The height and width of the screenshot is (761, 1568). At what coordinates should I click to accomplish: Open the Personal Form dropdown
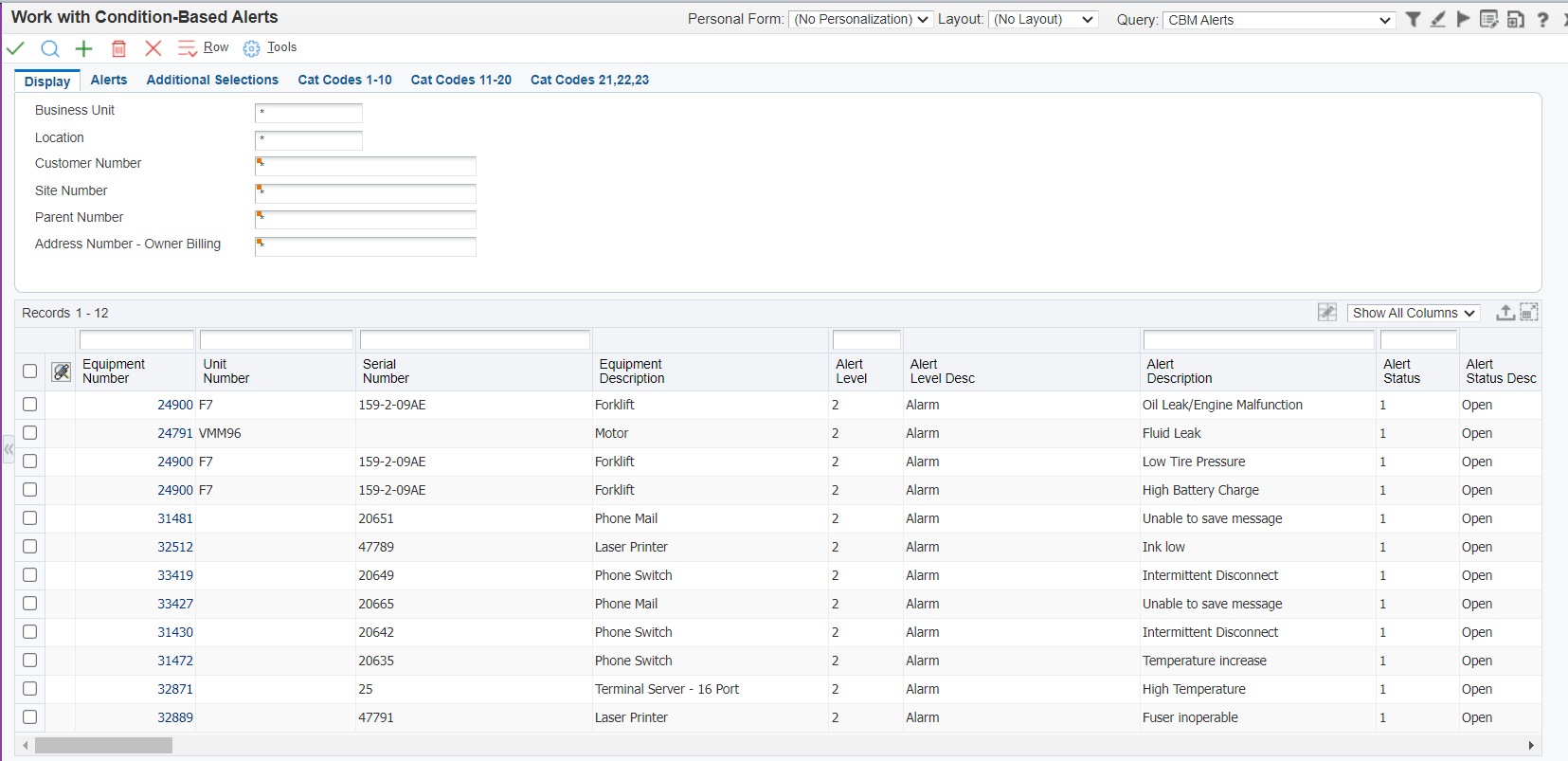[x=860, y=20]
